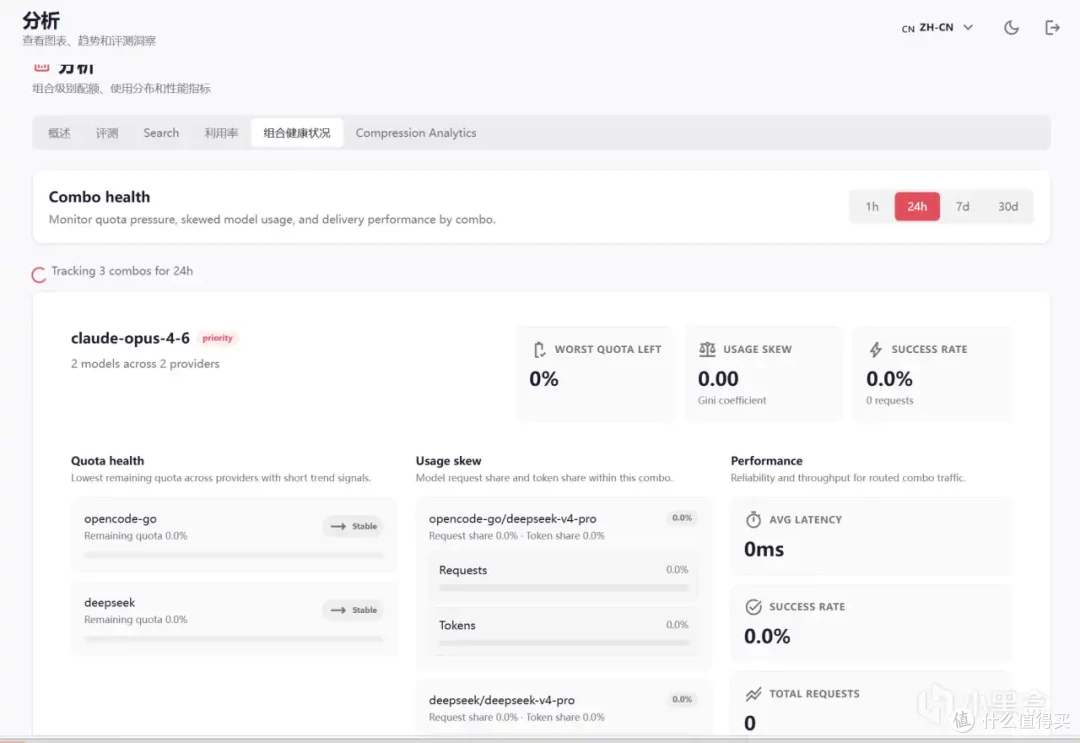1080x743 pixels.
Task: Select the 7d time range
Action: tap(962, 207)
